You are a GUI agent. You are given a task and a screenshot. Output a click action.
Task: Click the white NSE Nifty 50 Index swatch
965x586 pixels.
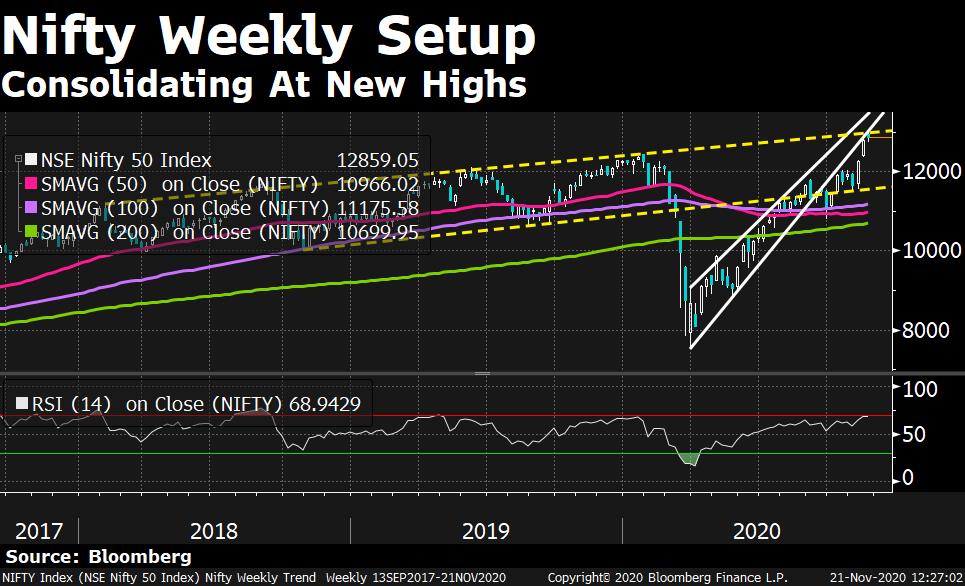31,160
